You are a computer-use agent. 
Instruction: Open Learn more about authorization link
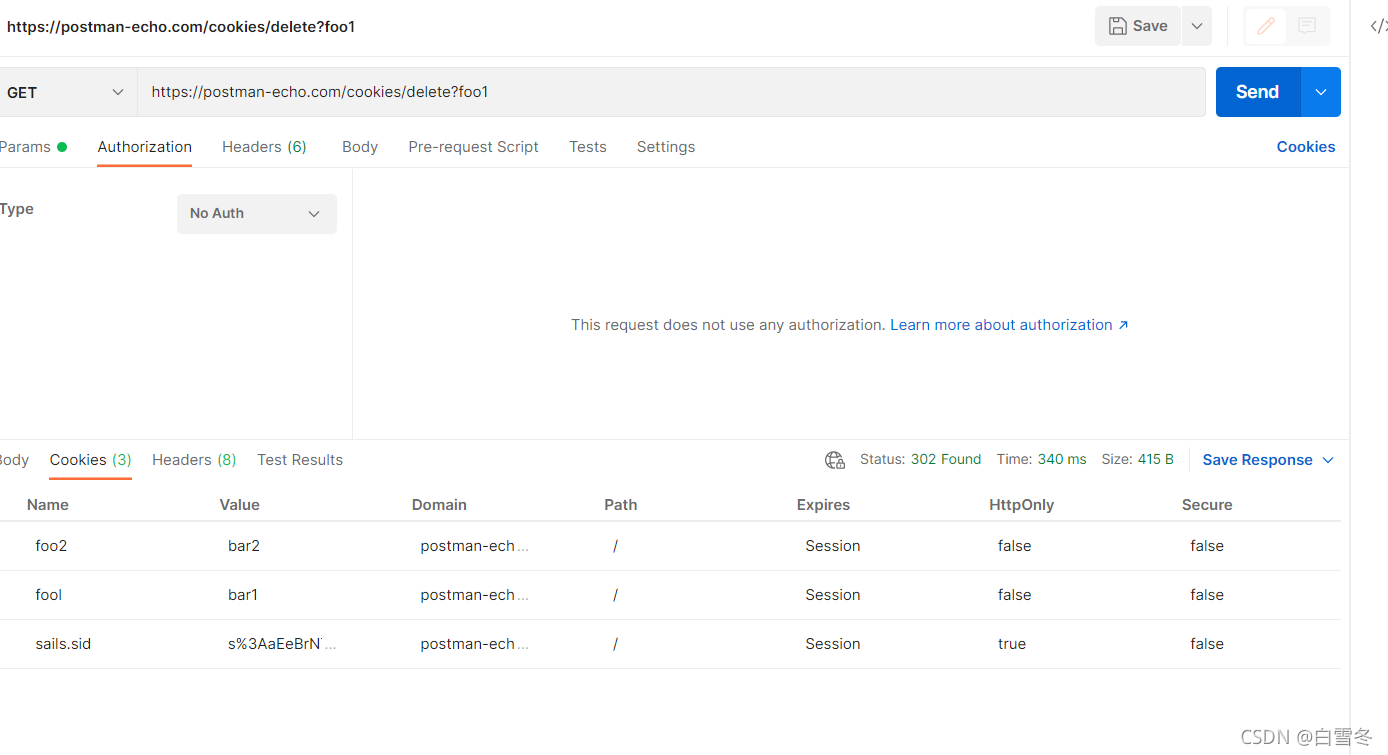[x=1009, y=325]
